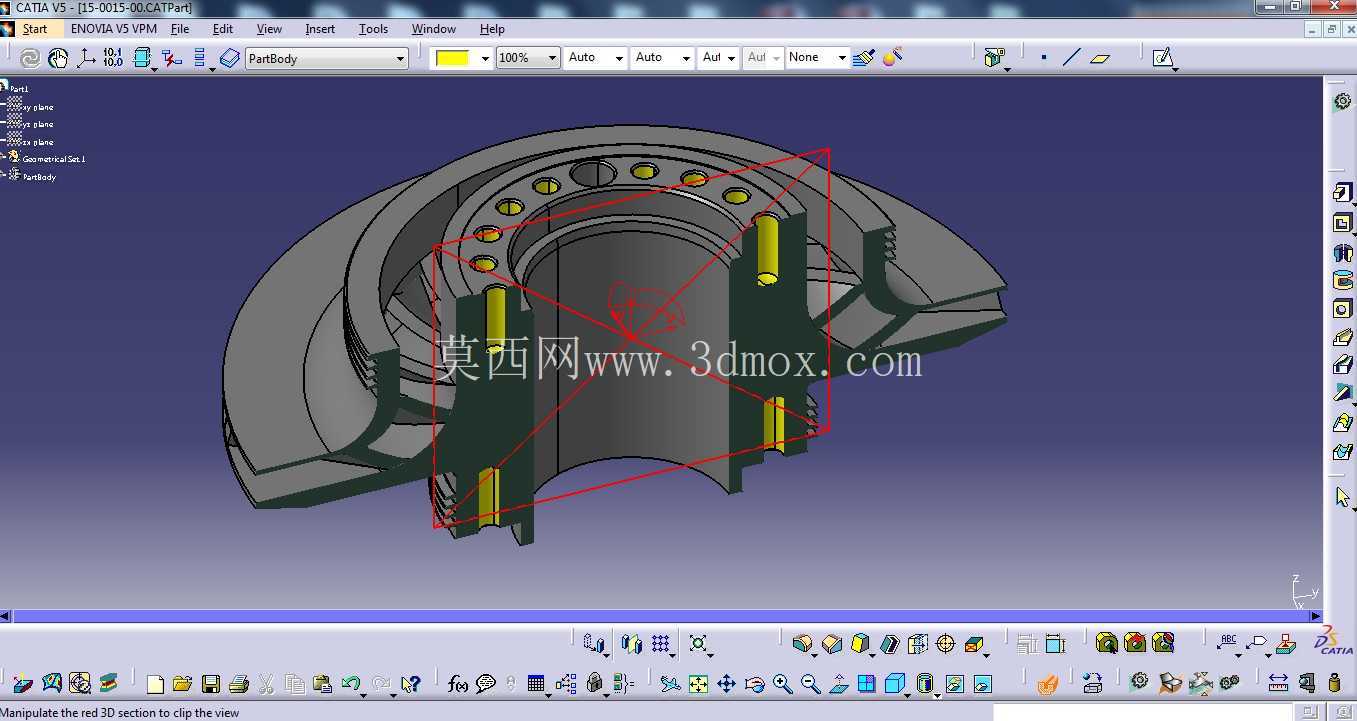Click the Manipulation hand icon

pyautogui.click(x=58, y=58)
